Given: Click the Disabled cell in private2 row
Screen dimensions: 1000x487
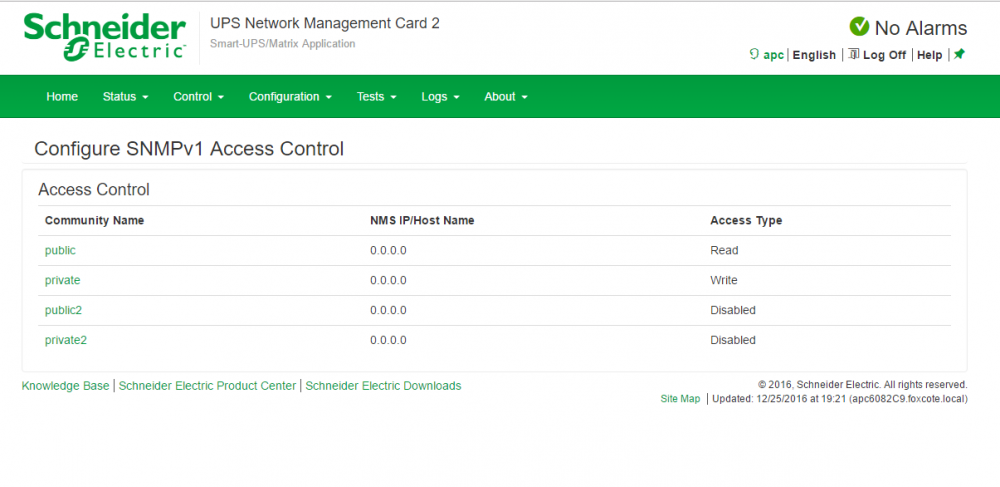Looking at the screenshot, I should 733,340.
